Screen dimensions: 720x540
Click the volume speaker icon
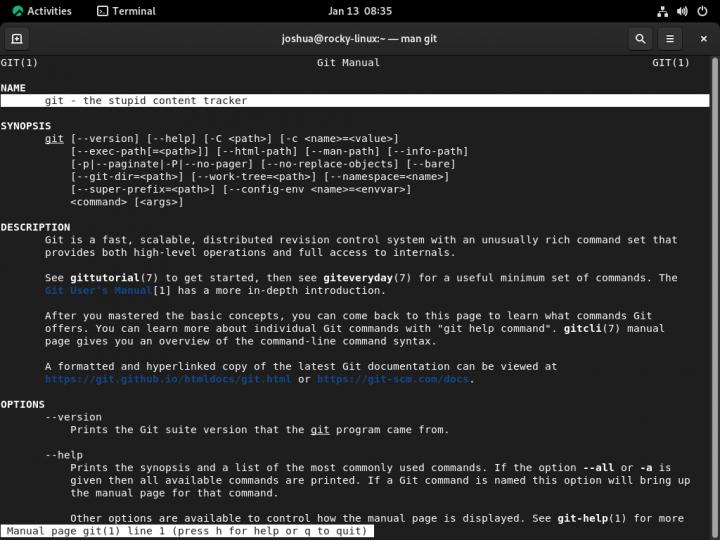(682, 11)
